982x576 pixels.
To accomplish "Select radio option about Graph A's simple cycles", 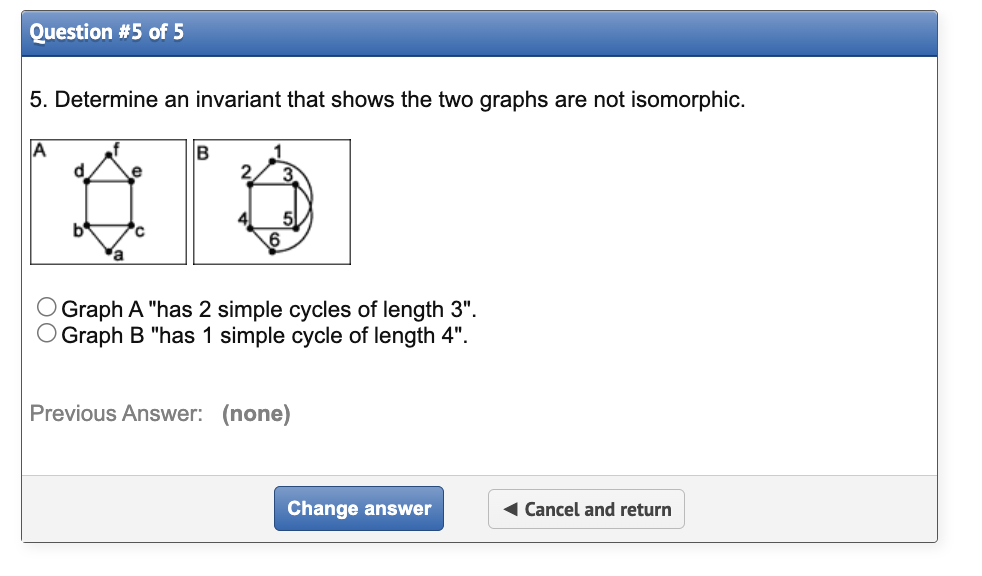I will tap(46, 306).
